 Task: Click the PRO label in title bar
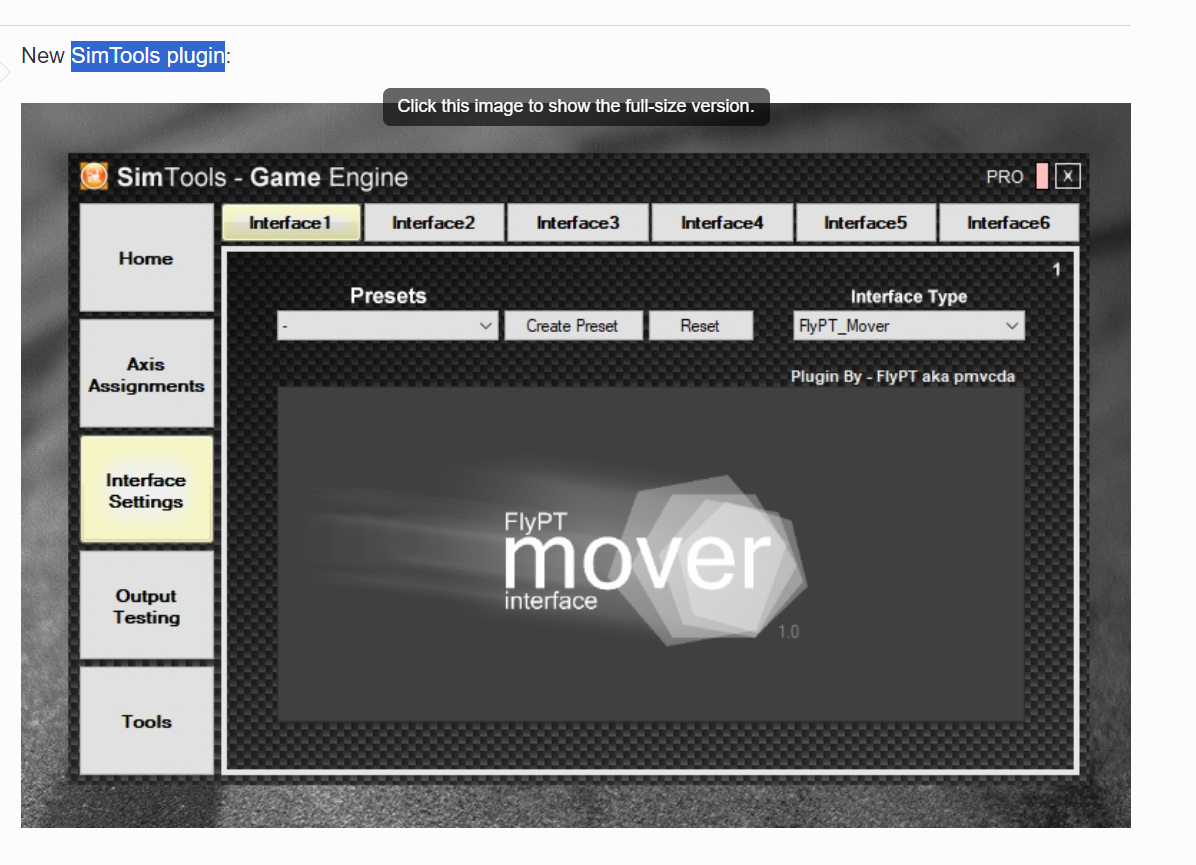coord(1005,177)
